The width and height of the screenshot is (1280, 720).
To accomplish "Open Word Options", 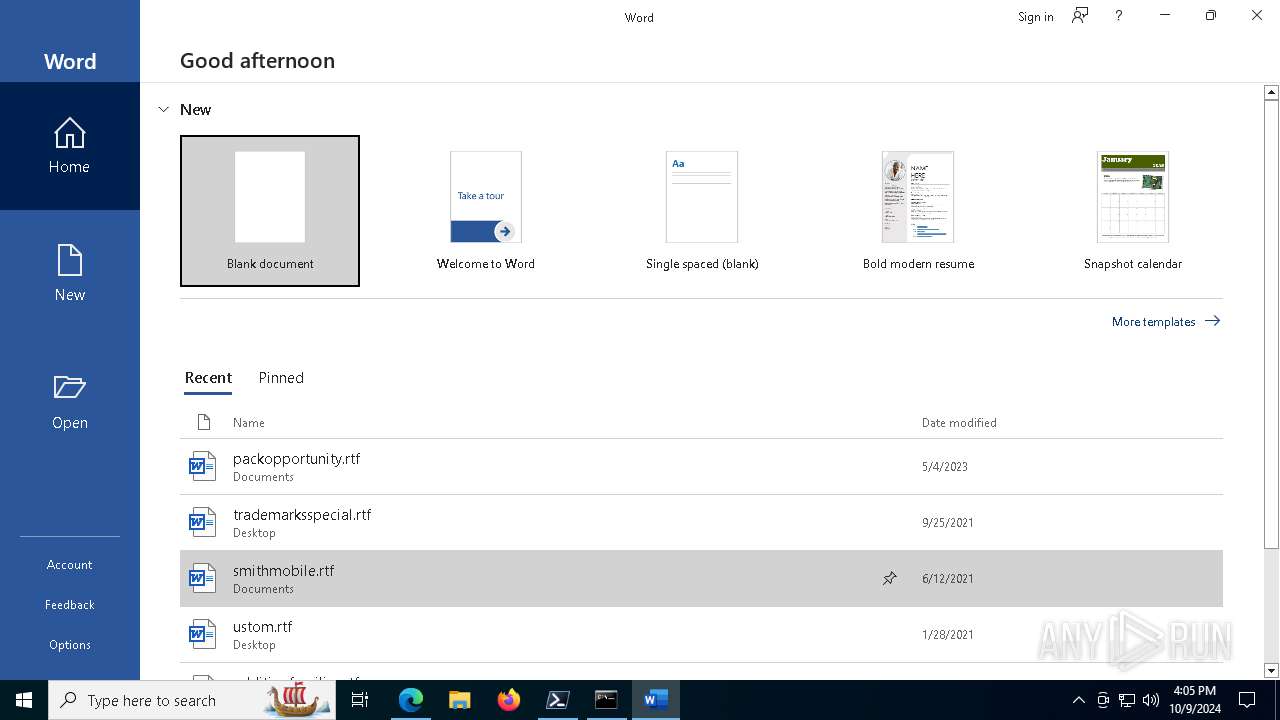I will pyautogui.click(x=69, y=644).
